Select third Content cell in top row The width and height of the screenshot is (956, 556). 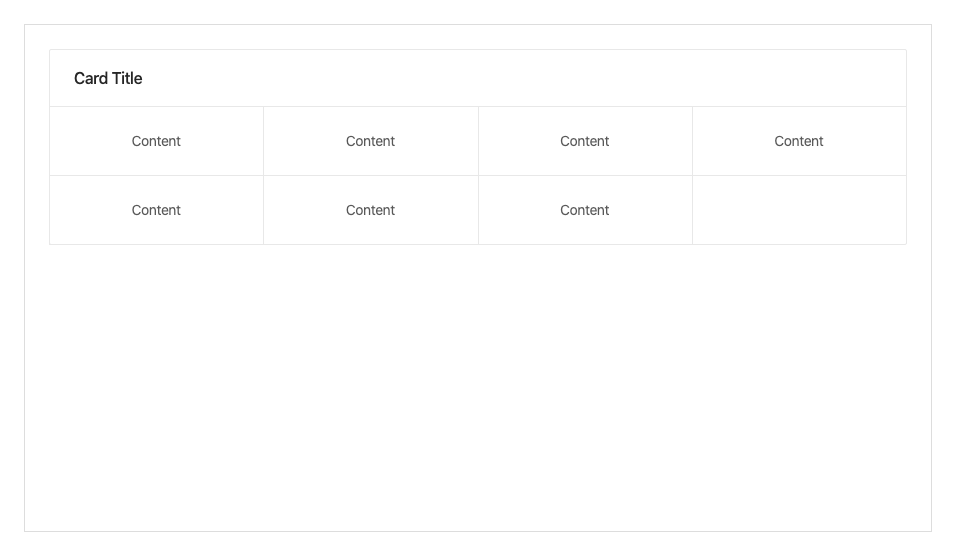pos(584,141)
